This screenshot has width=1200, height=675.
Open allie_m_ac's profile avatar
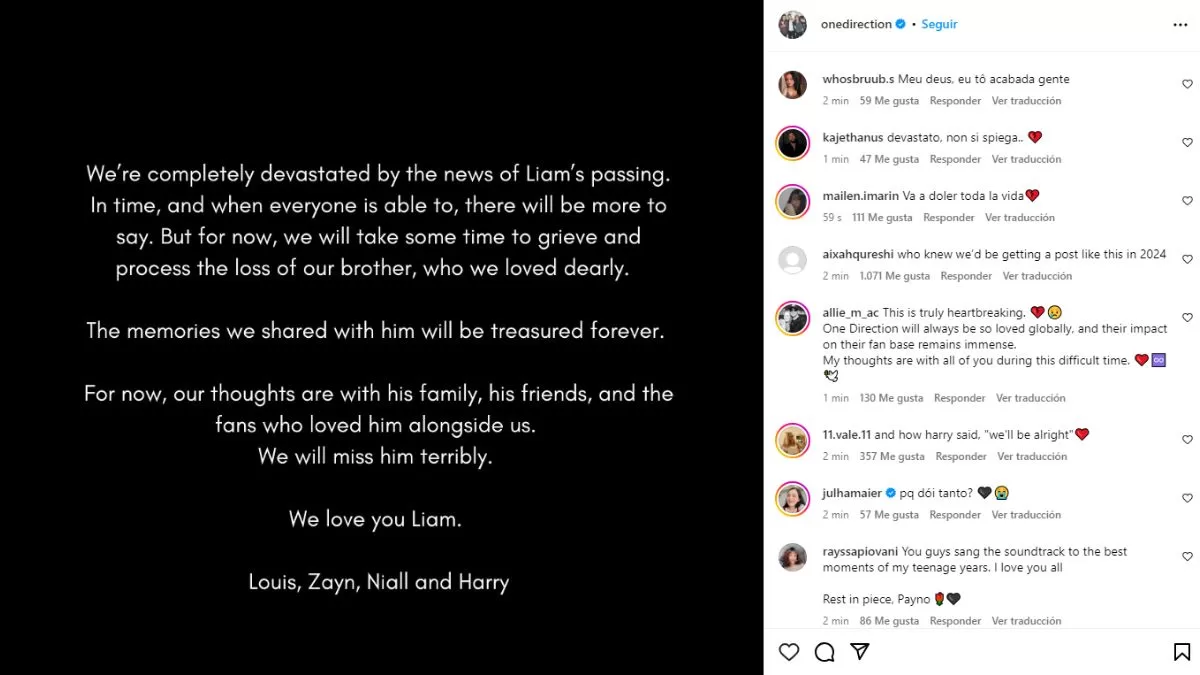(x=793, y=319)
